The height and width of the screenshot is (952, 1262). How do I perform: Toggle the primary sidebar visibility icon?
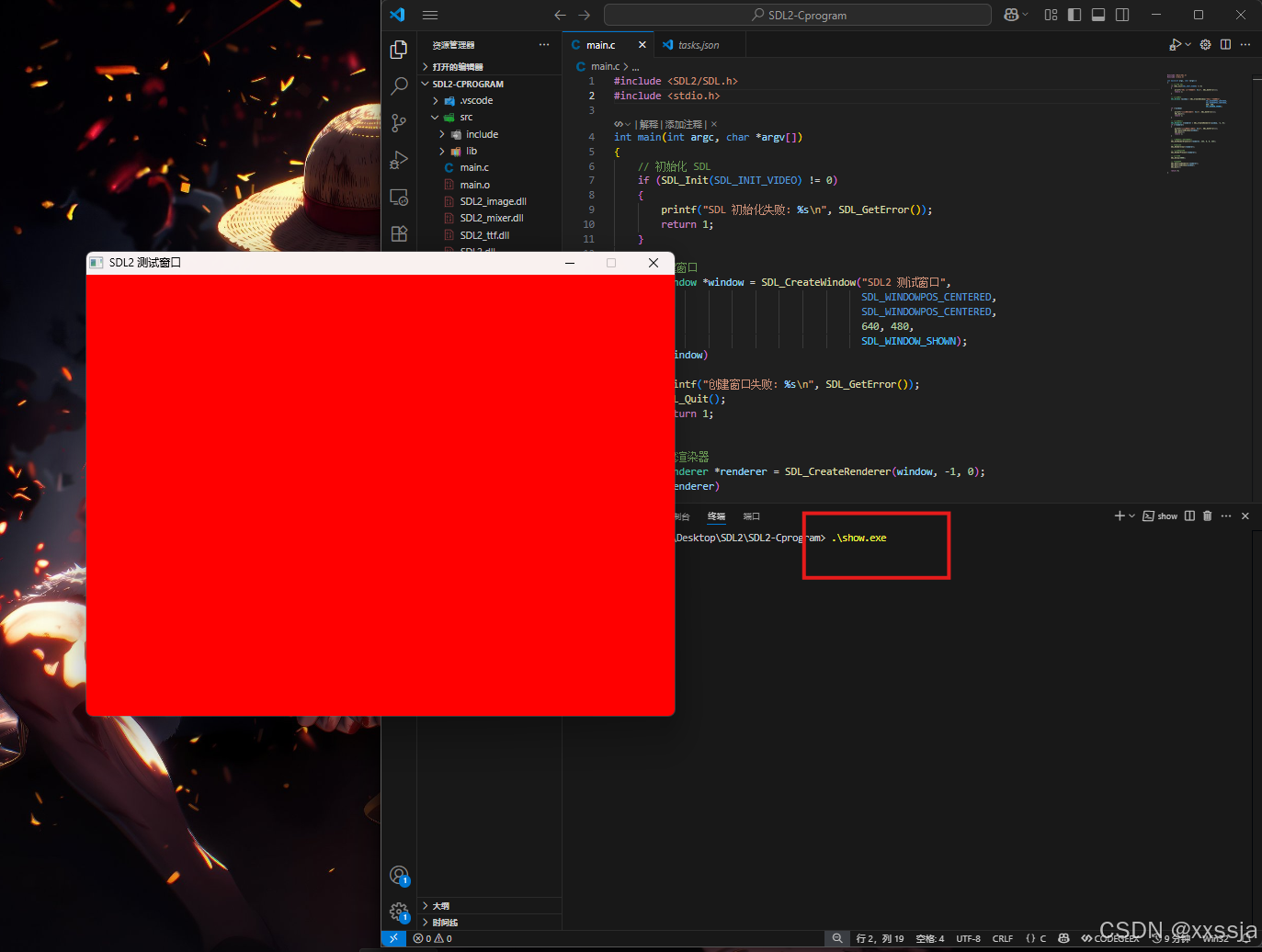click(1074, 14)
